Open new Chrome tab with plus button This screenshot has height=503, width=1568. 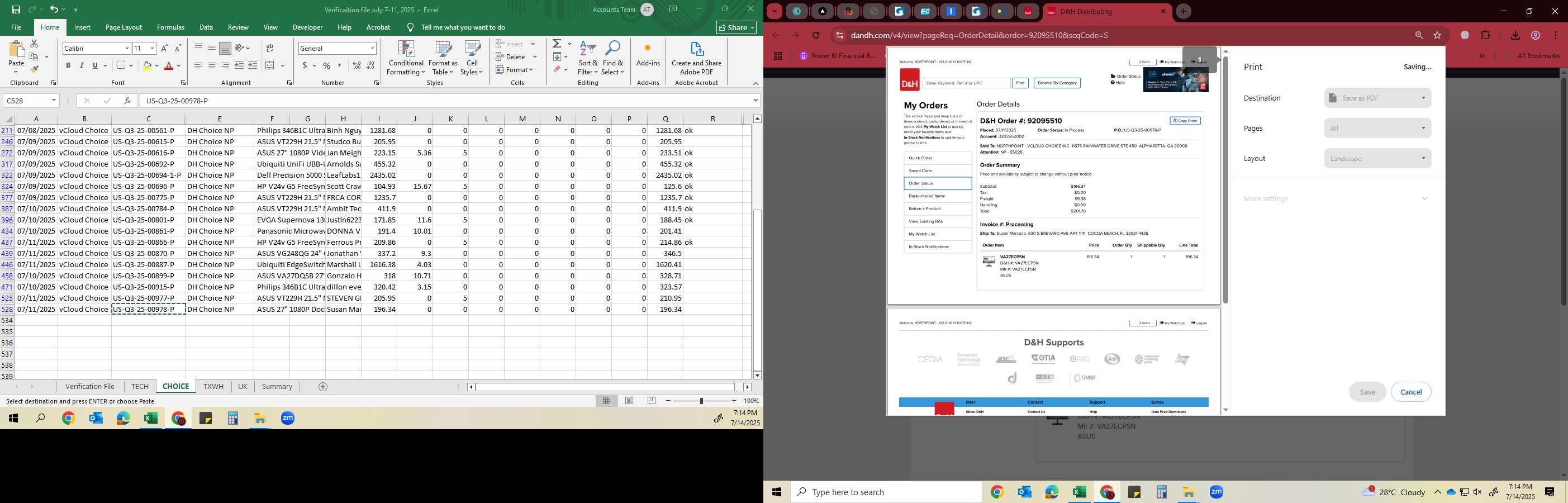coord(1184,11)
